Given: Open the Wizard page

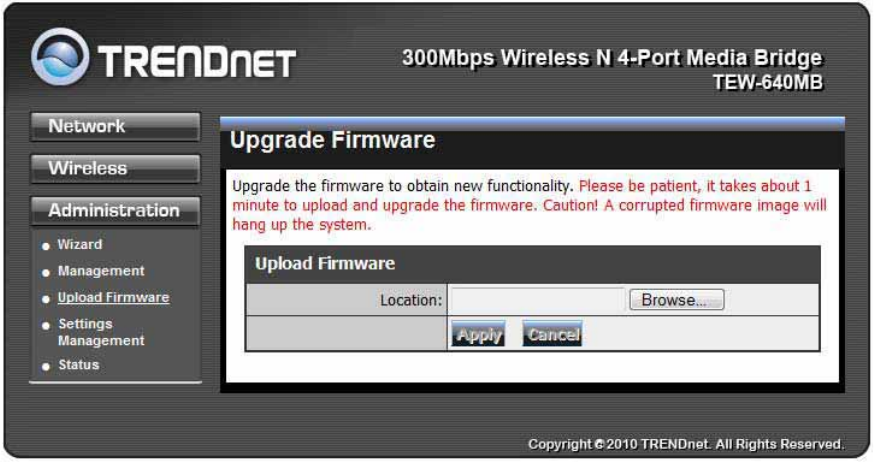Looking at the screenshot, I should click(80, 244).
